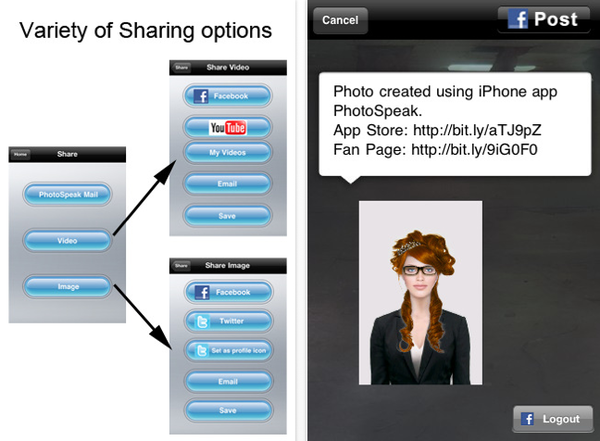
Task: Click the App Store bit.ly link text
Action: pyautogui.click(x=477, y=130)
